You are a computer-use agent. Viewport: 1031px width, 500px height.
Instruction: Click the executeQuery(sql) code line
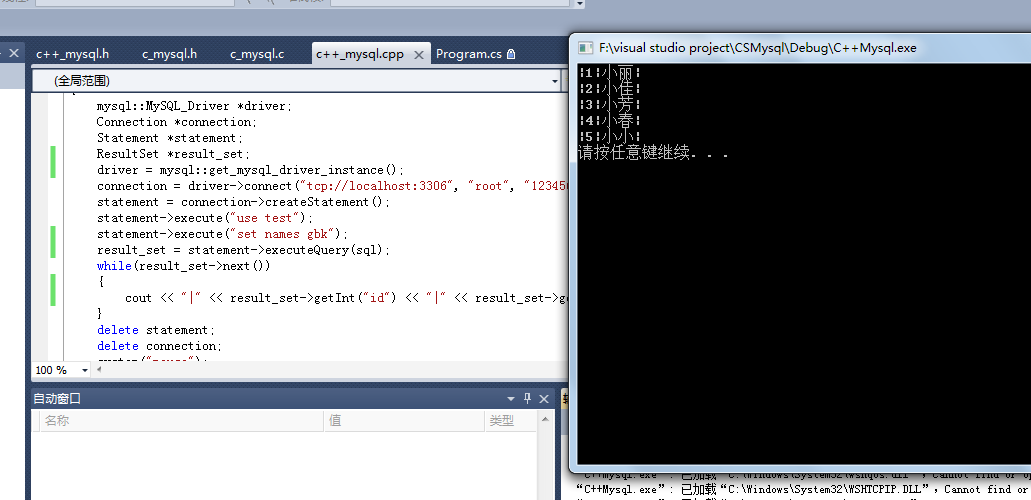point(243,250)
